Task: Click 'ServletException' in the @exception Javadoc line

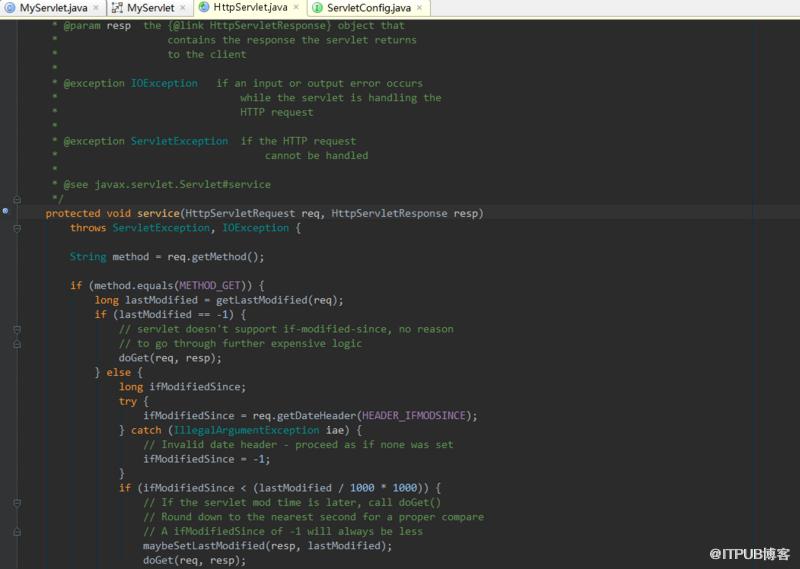Action: (x=179, y=141)
